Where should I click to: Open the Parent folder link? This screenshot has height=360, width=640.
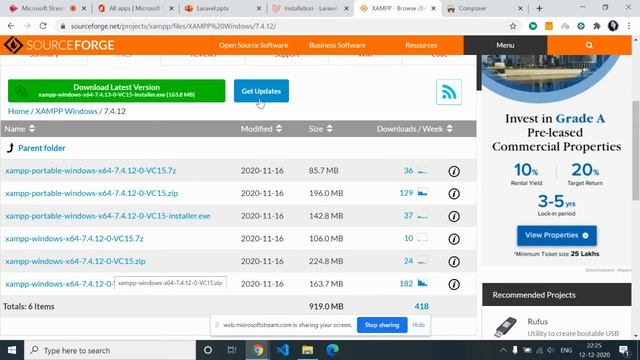pyautogui.click(x=42, y=148)
